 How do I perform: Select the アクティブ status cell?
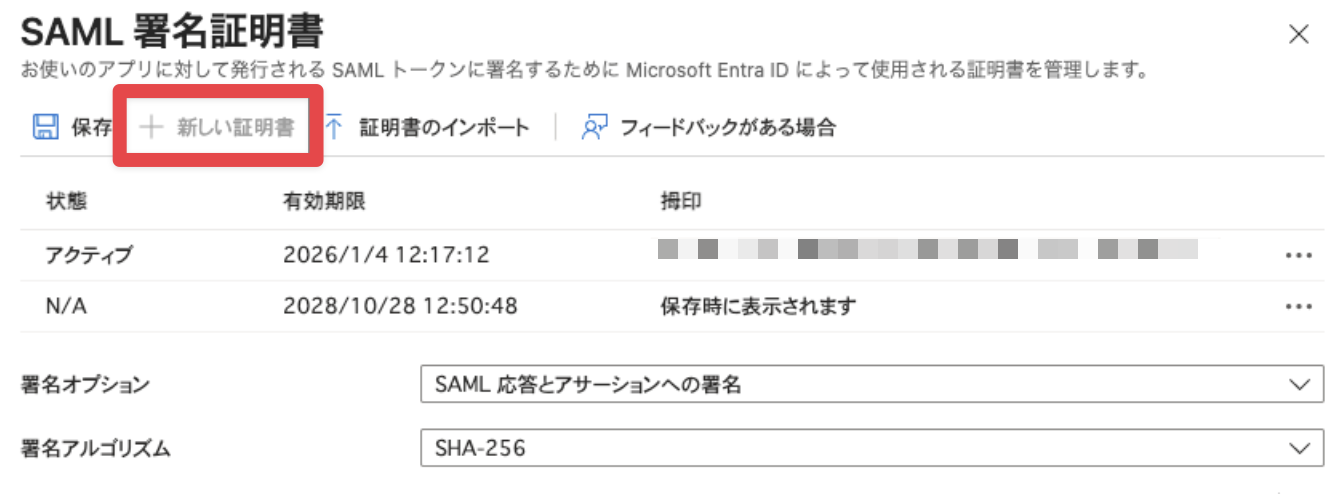(x=89, y=255)
